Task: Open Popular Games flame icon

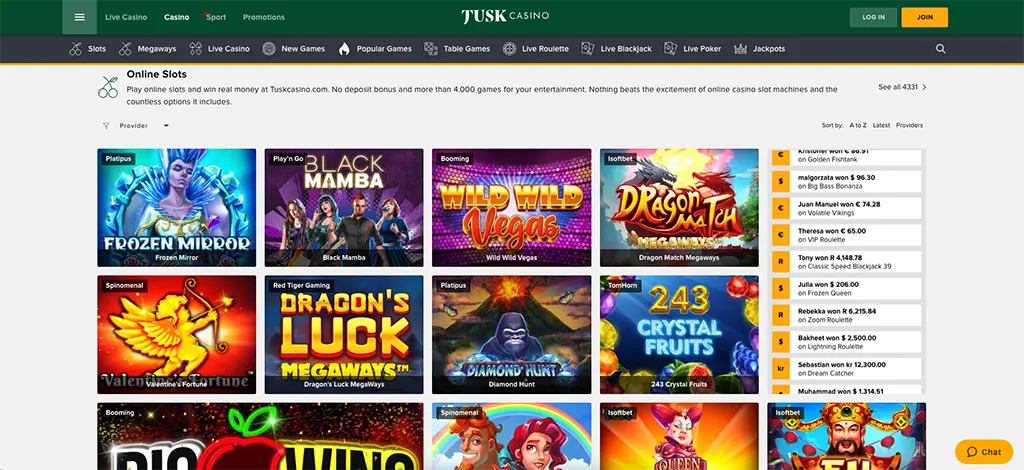Action: [344, 48]
